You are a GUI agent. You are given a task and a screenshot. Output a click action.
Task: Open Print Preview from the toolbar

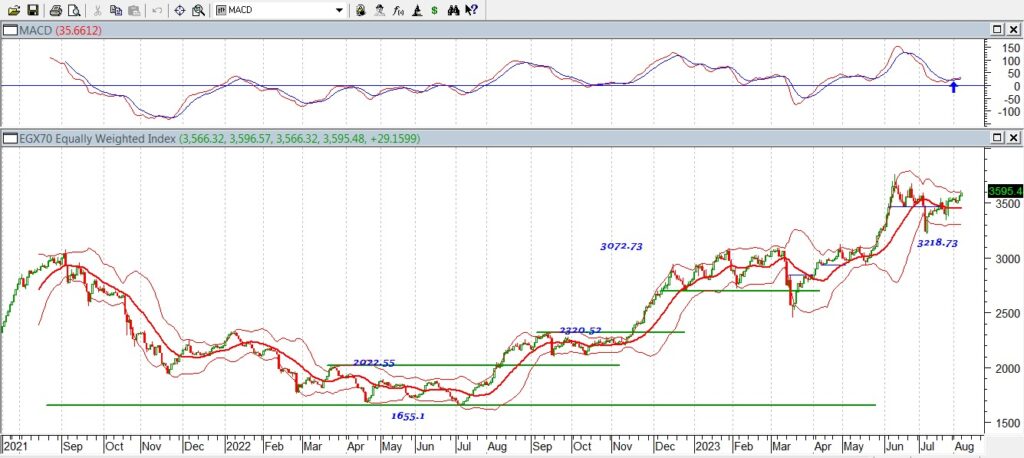(x=73, y=10)
